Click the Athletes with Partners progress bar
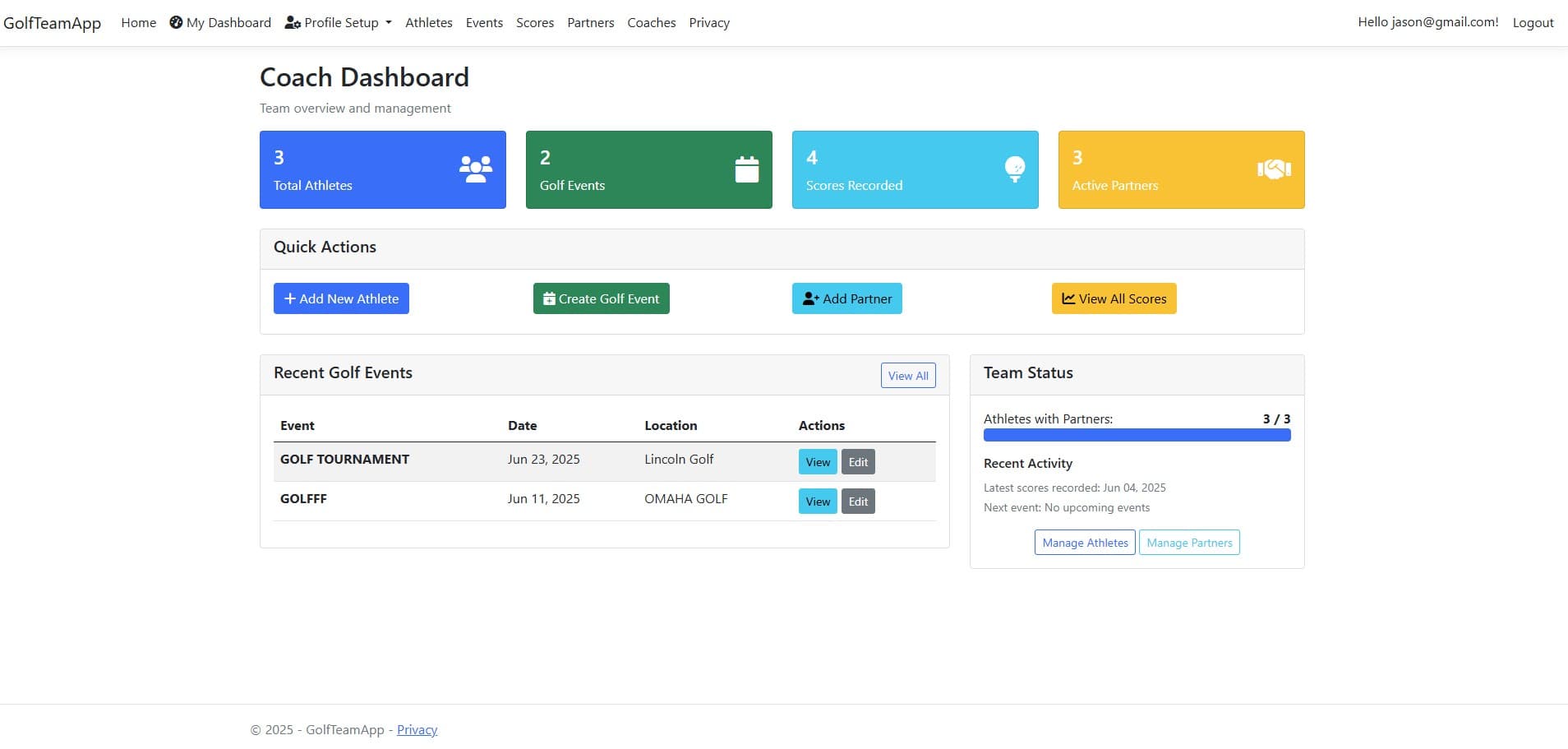This screenshot has height=749, width=1568. [1137, 435]
